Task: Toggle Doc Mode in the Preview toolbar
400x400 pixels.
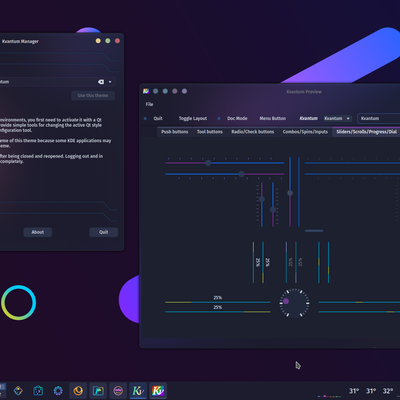Action: [237, 118]
